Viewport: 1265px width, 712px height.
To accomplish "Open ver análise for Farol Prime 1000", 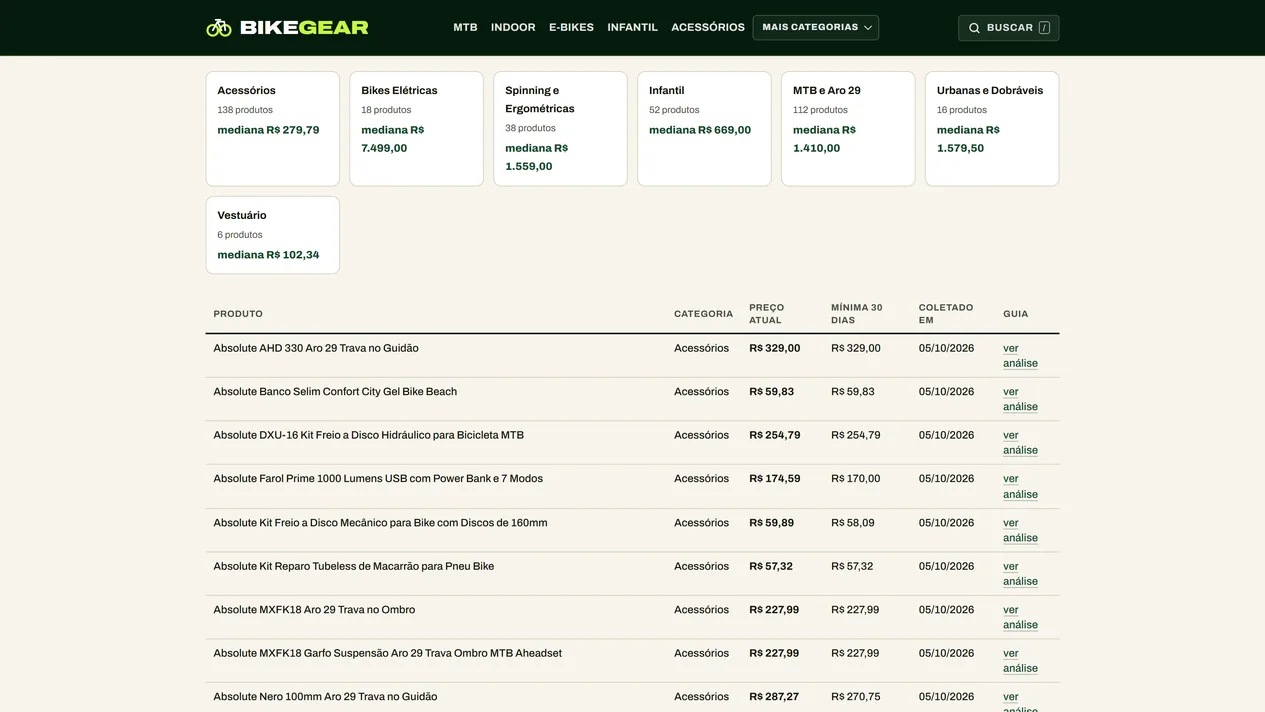I will 1020,486.
